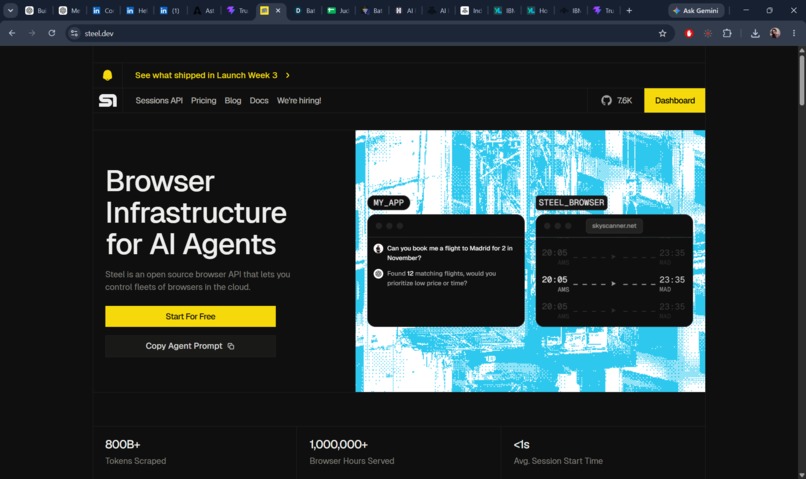Open 'See what shipped in Launch Week 3'
This screenshot has height=479, width=806.
pos(206,76)
